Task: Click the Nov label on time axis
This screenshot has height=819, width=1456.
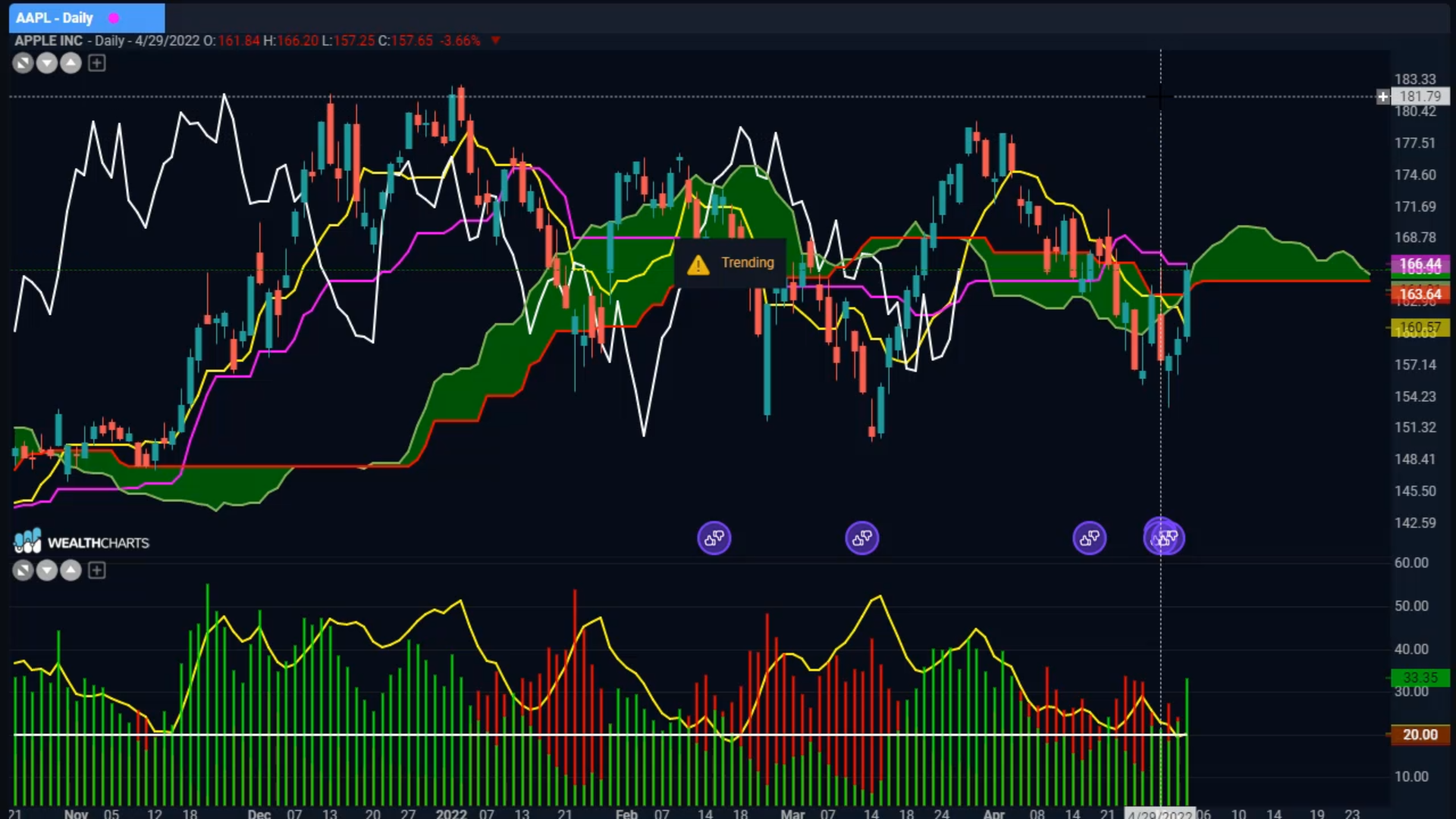Action: pos(76,814)
